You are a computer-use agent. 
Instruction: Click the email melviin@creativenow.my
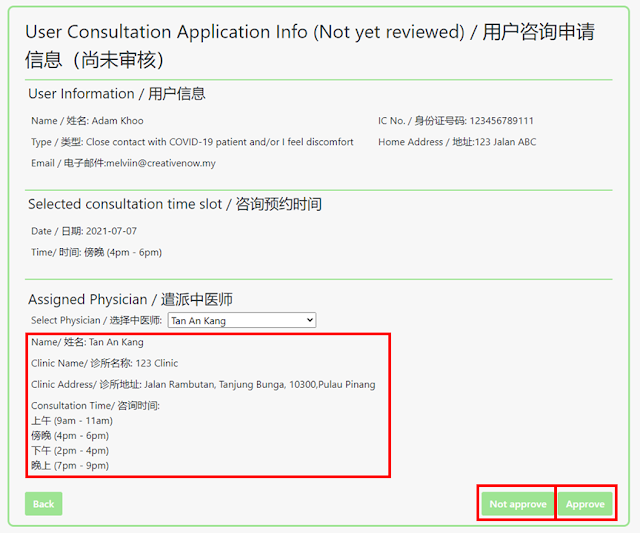[161, 163]
